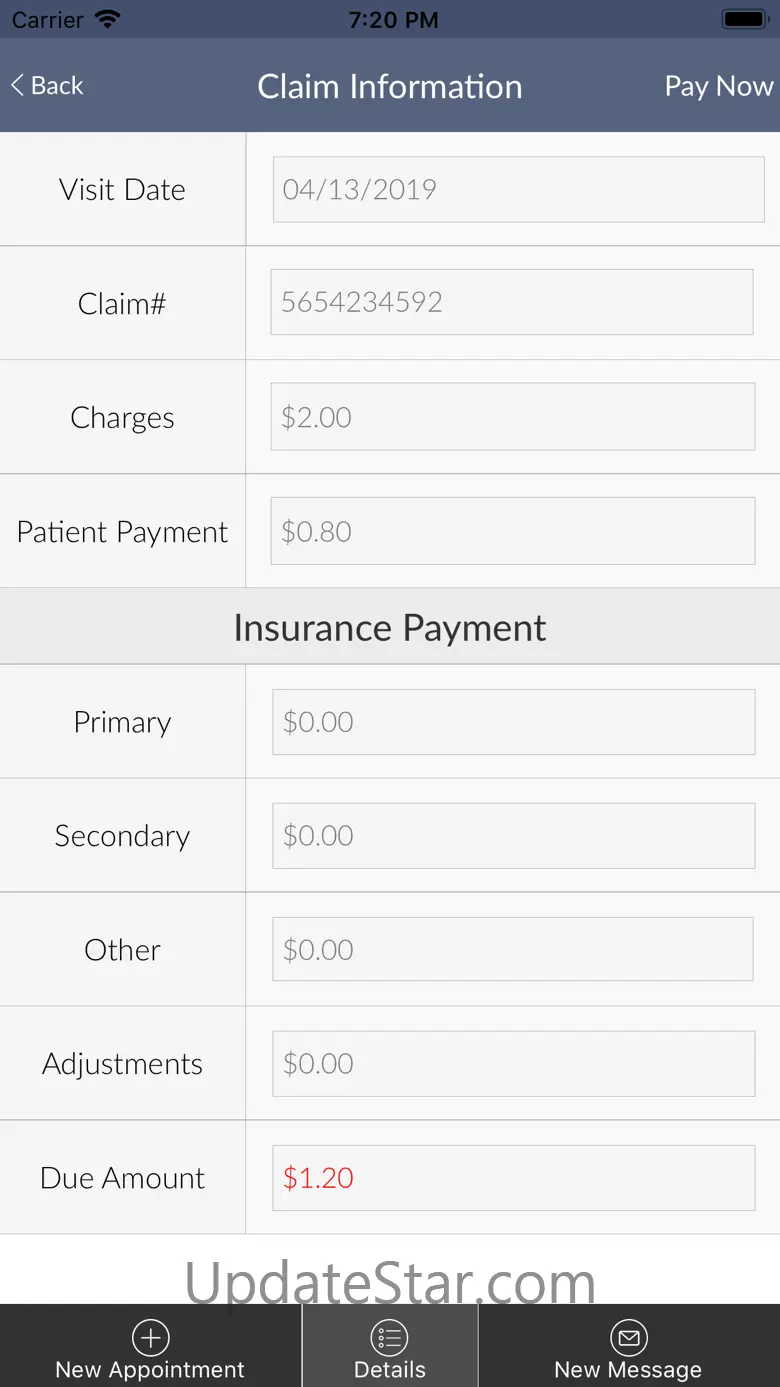Click the Insurance Payment section header
Viewport: 780px width, 1387px height.
point(390,627)
